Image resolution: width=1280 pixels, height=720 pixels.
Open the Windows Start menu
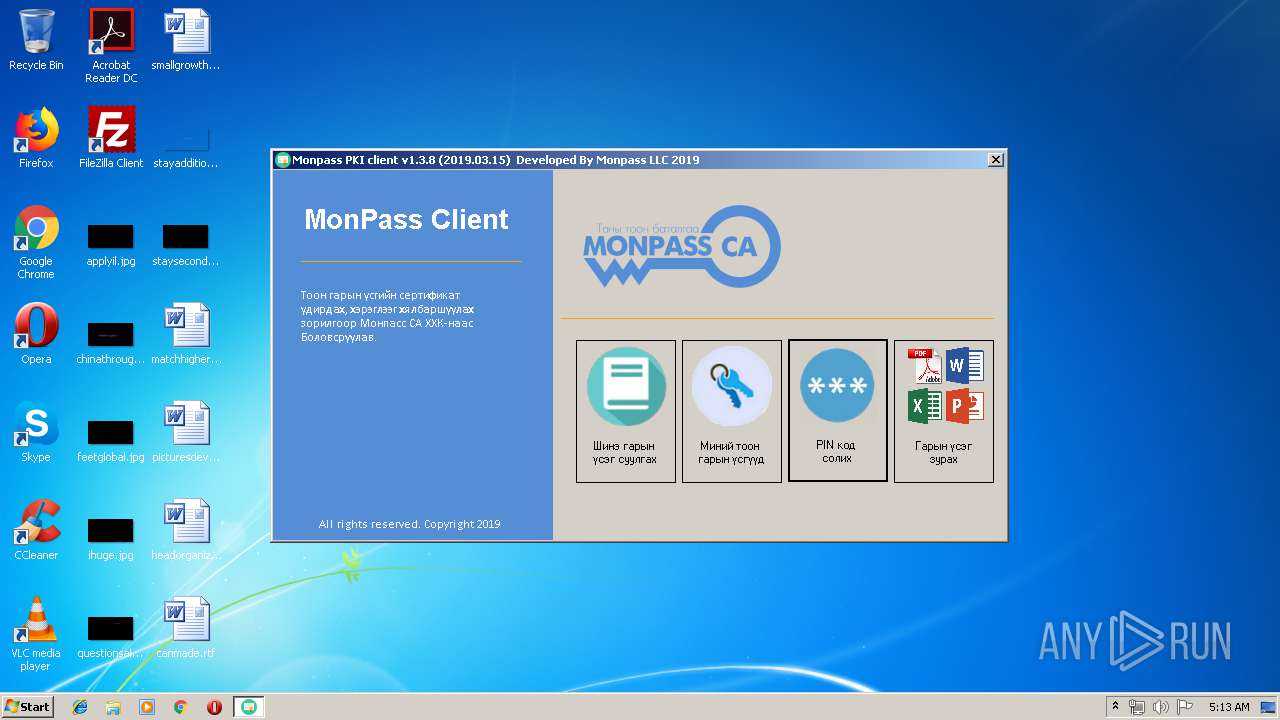coord(28,706)
